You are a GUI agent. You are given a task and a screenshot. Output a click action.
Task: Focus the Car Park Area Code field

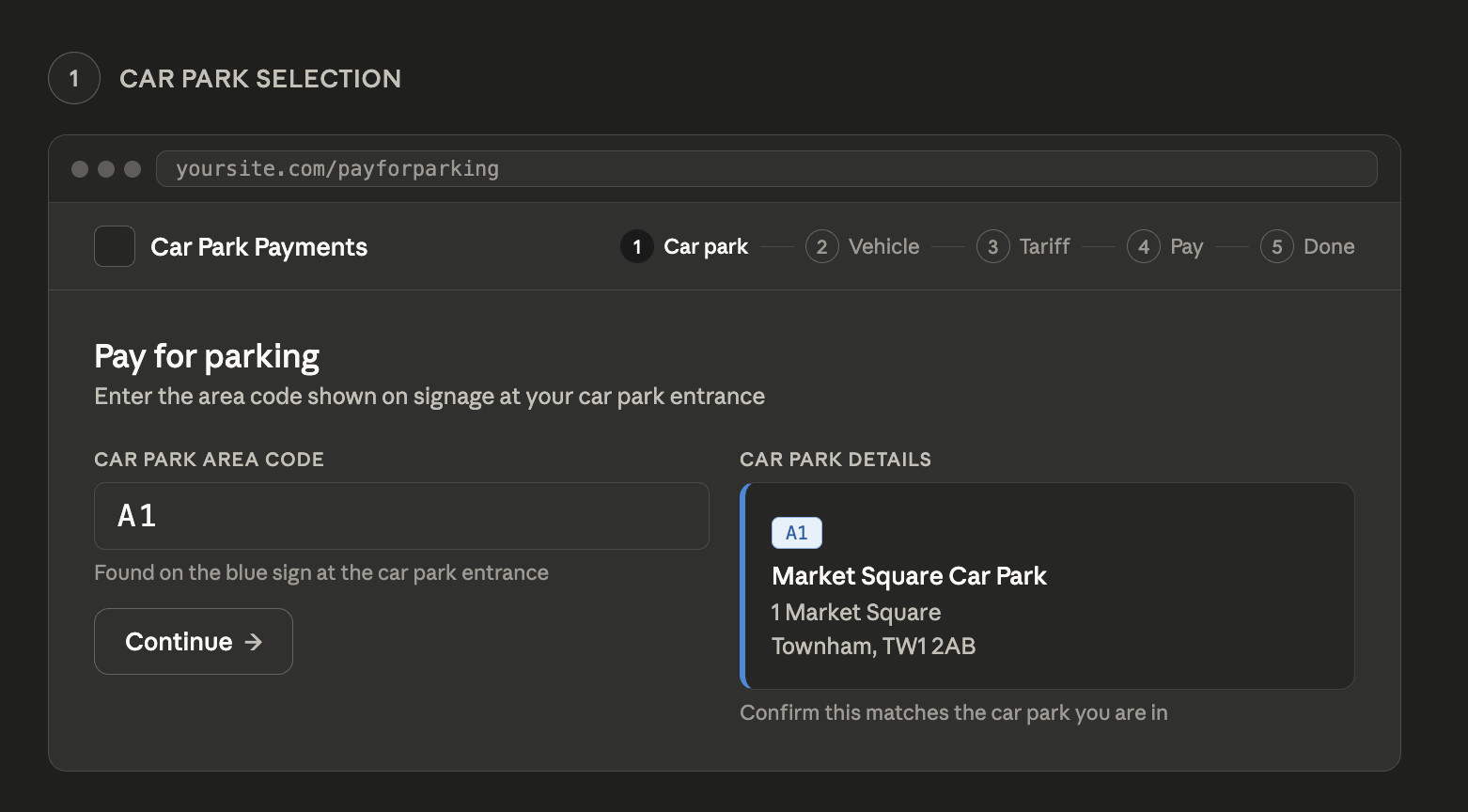coord(401,516)
